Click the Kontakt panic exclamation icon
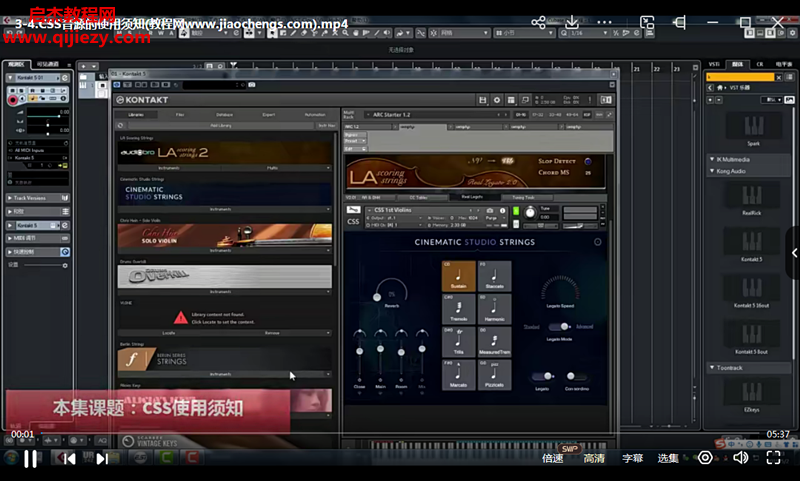 coord(590,100)
